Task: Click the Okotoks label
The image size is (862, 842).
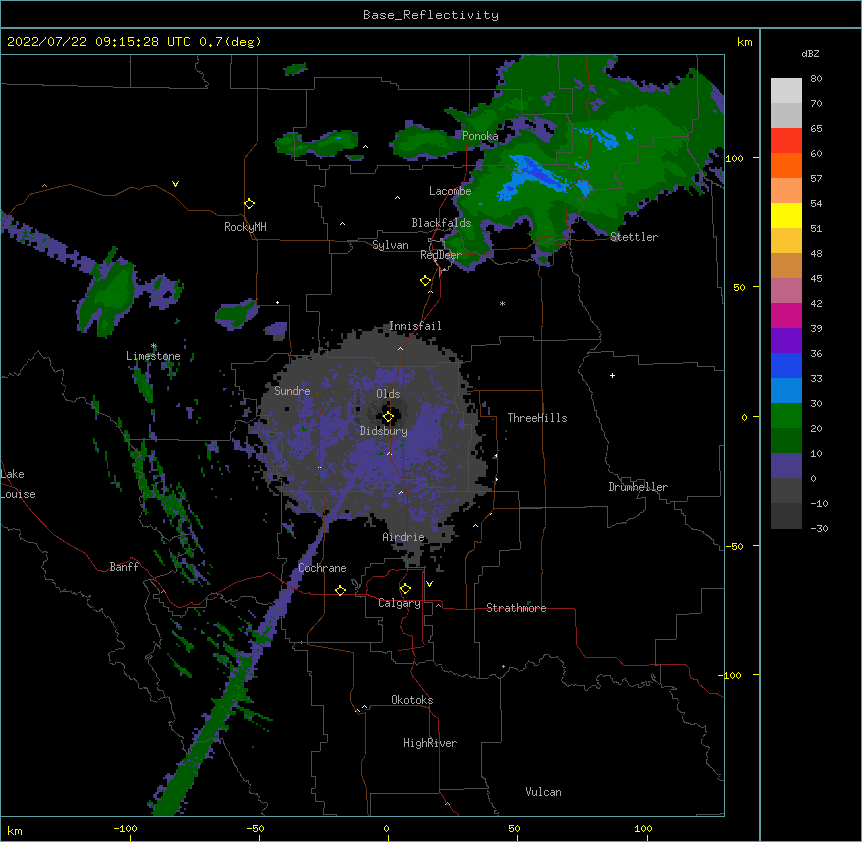Action: click(412, 700)
